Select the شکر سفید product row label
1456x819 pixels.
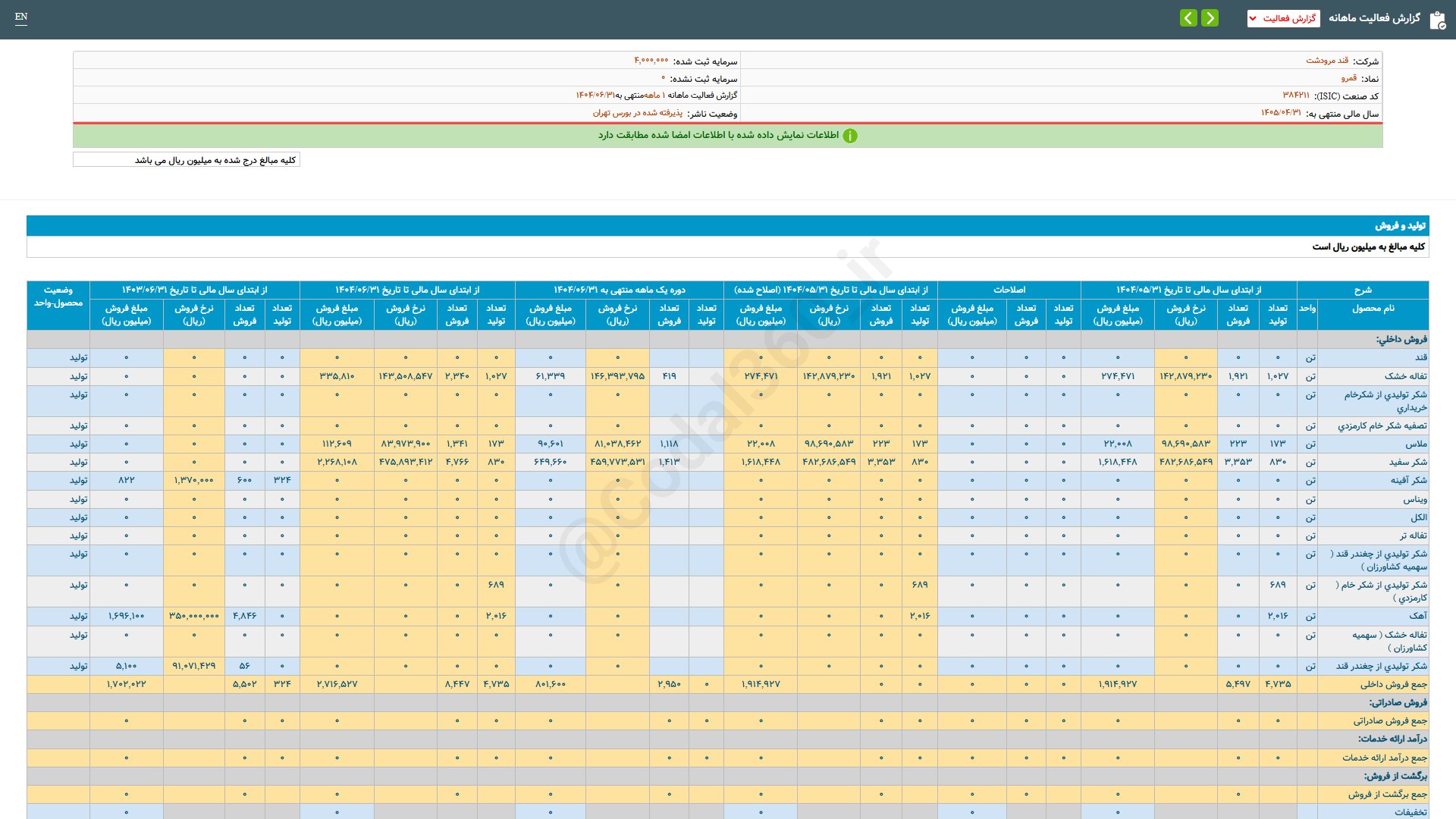coord(1407,462)
